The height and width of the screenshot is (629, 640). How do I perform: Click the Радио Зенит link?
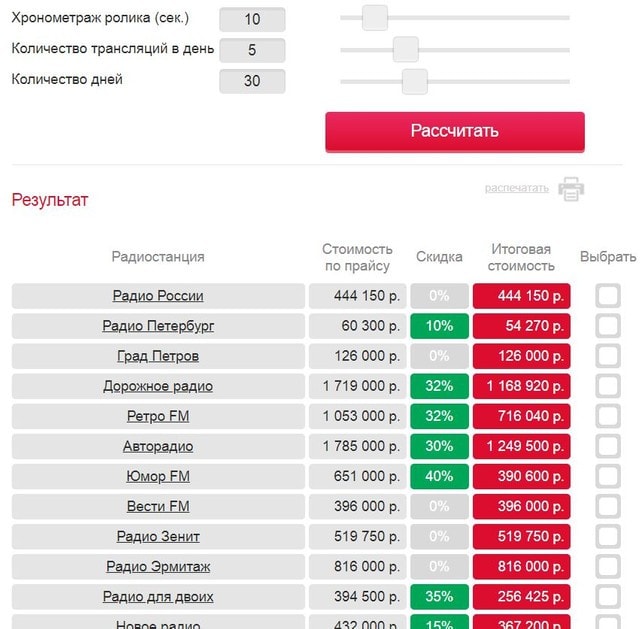tap(158, 536)
